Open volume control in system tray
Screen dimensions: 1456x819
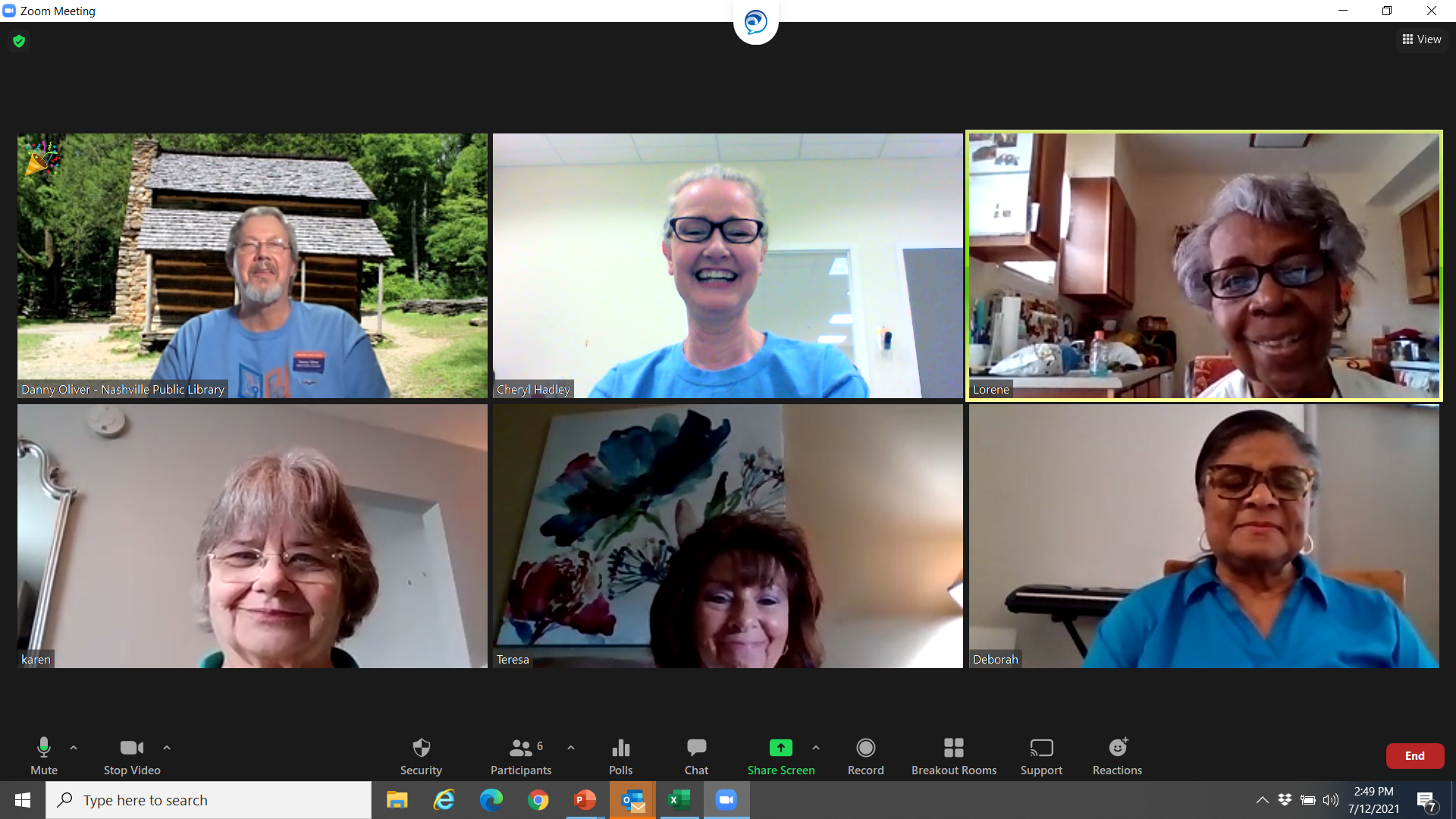1331,800
